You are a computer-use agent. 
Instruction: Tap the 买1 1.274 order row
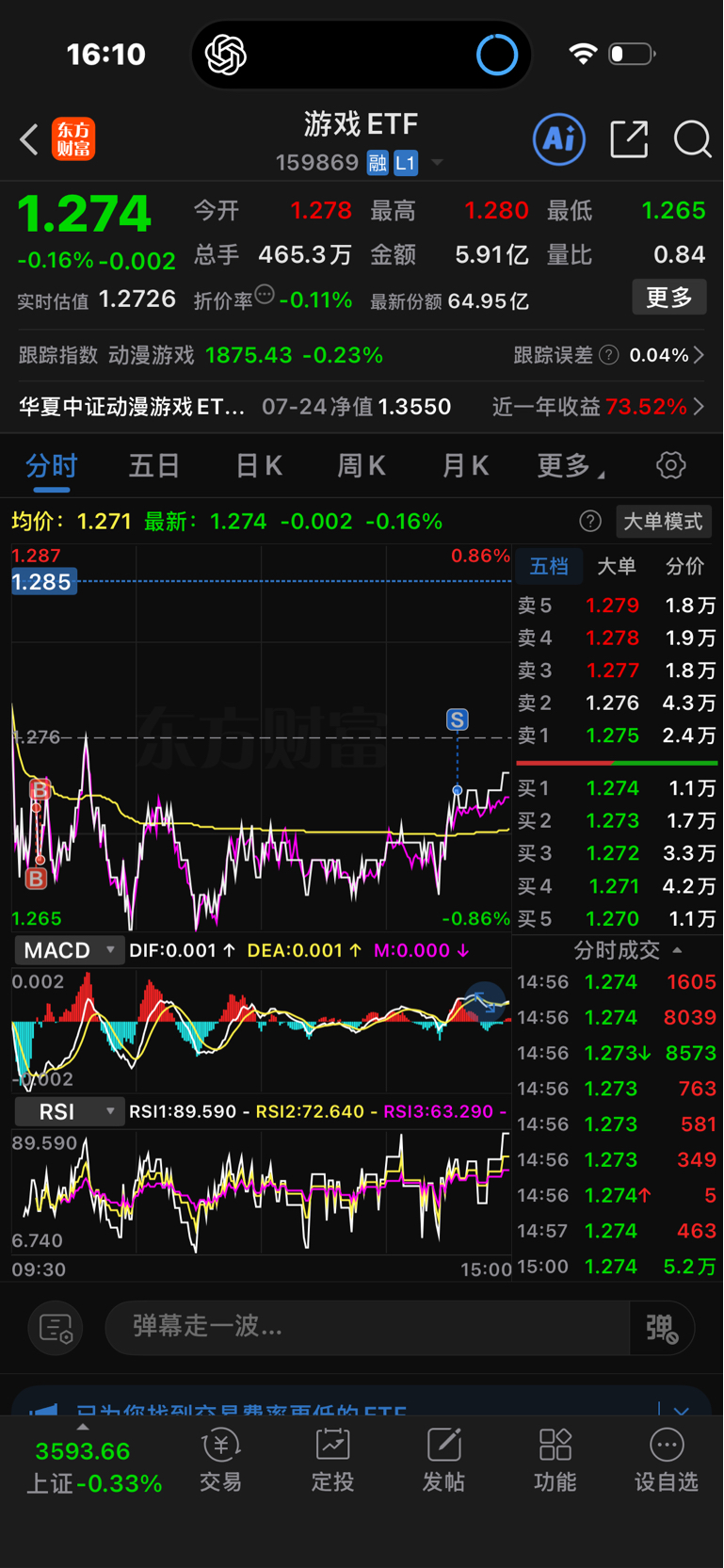click(x=617, y=788)
